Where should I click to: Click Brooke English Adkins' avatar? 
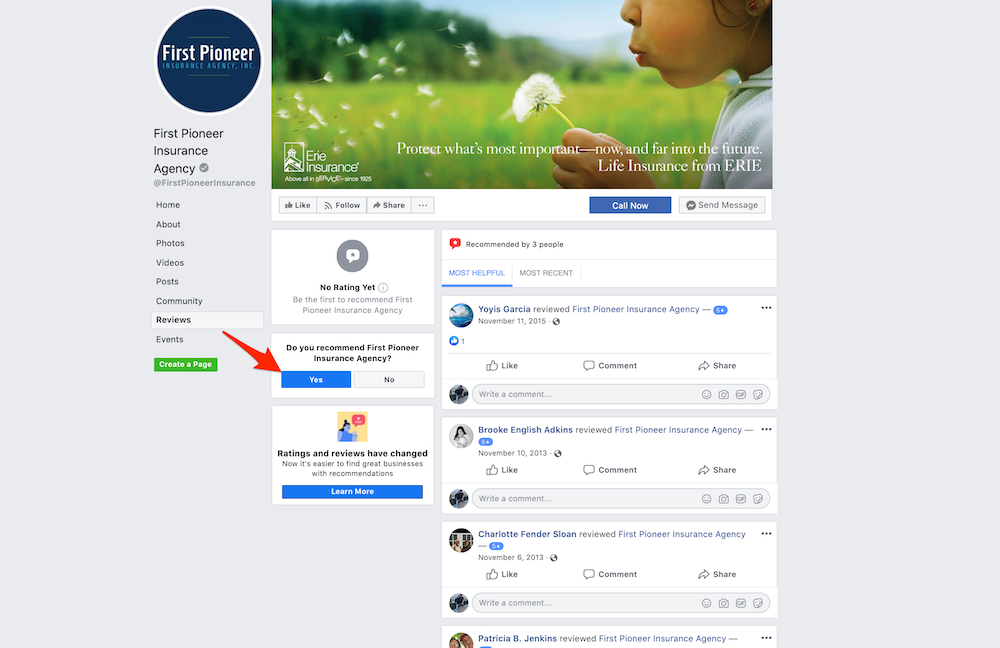(461, 436)
